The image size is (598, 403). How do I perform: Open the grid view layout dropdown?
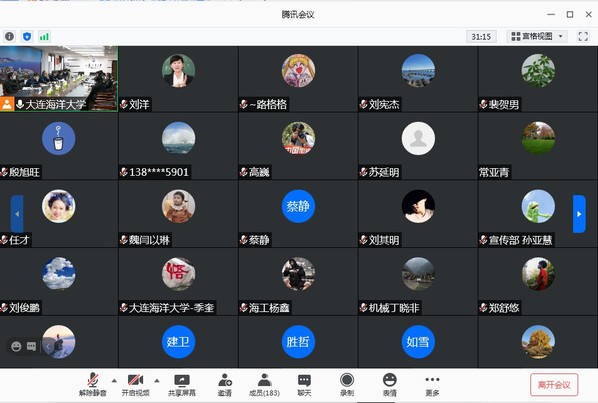point(537,37)
